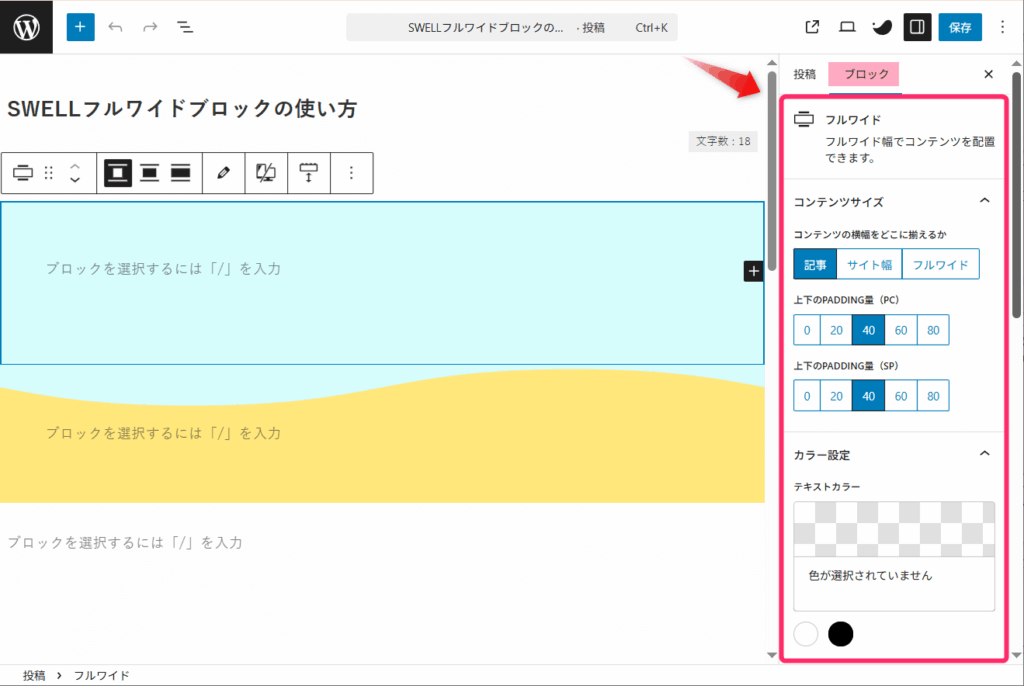Click the blue full-wide block placeholder text
This screenshot has width=1024, height=686.
click(x=163, y=269)
